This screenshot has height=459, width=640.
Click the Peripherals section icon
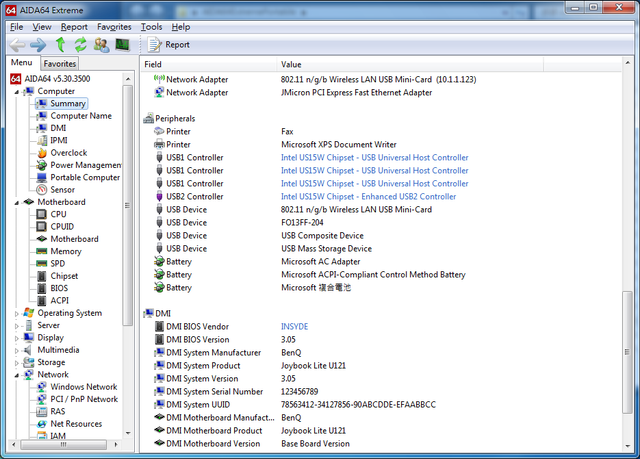149,118
